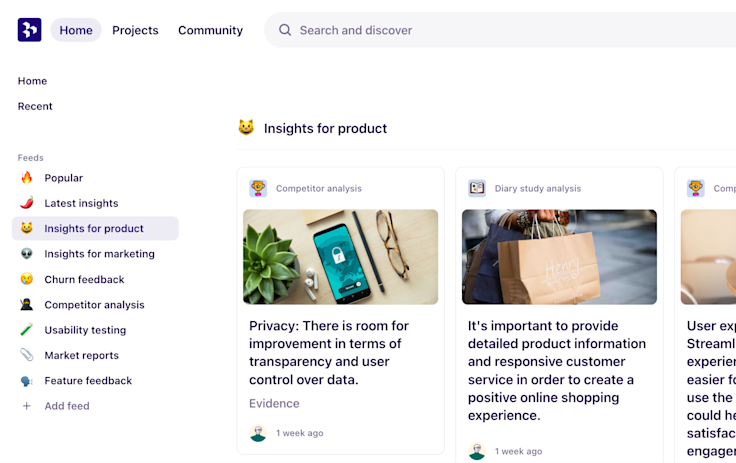Viewport: 736px width, 463px height.
Task: Click the Dovetail logo icon
Action: pos(30,30)
